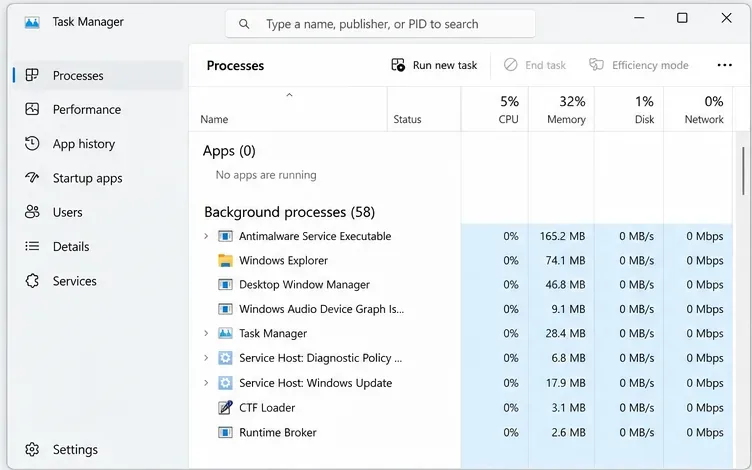This screenshot has width=752, height=470.
Task: Click the Windows Explorer folder icon
Action: (x=225, y=260)
